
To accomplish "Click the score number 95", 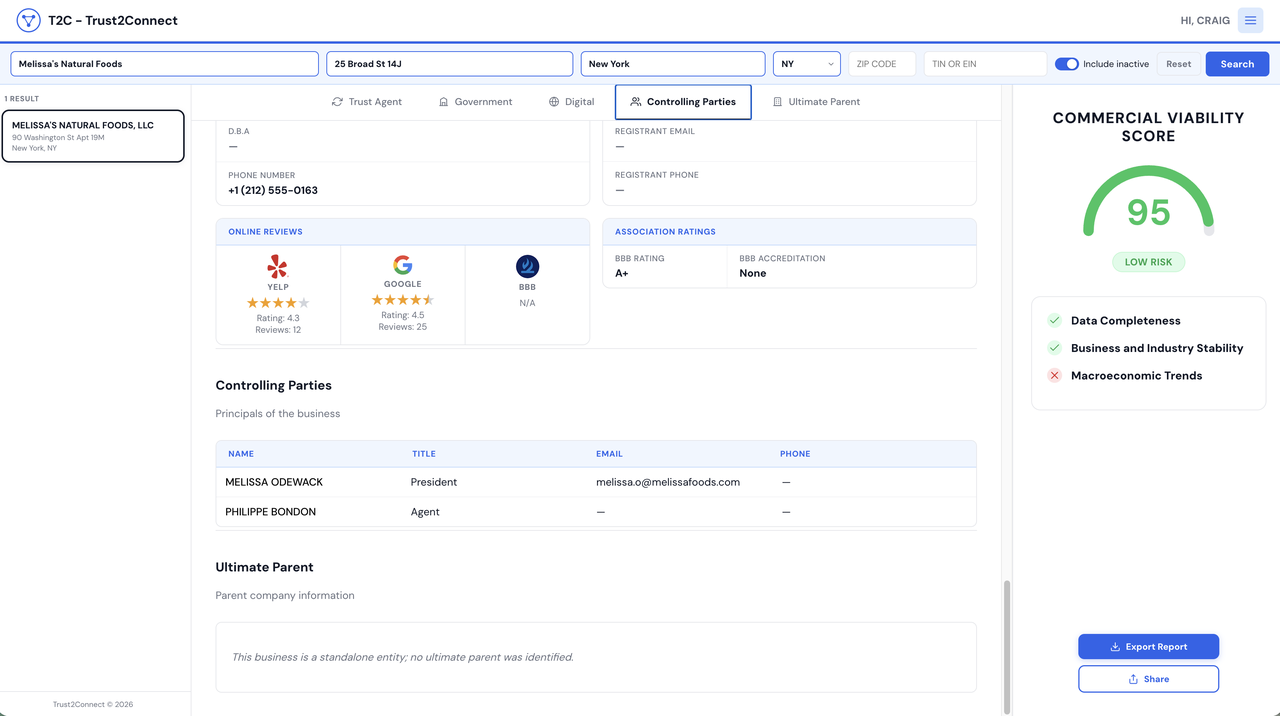I will click(x=1148, y=212).
